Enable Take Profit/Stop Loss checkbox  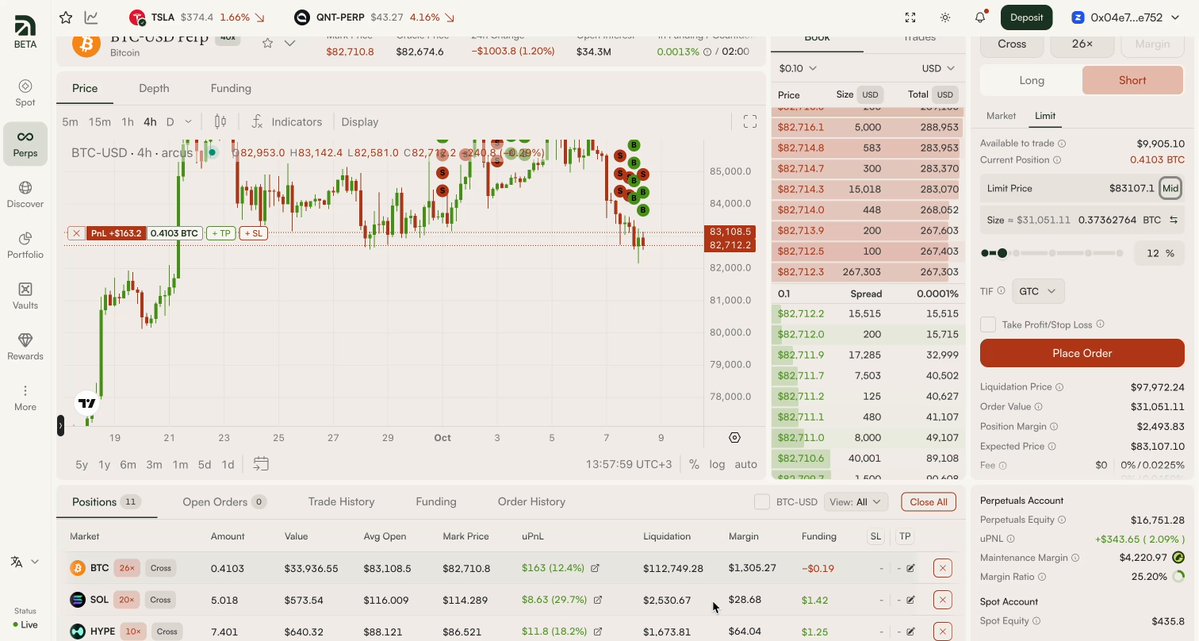pyautogui.click(x=988, y=324)
